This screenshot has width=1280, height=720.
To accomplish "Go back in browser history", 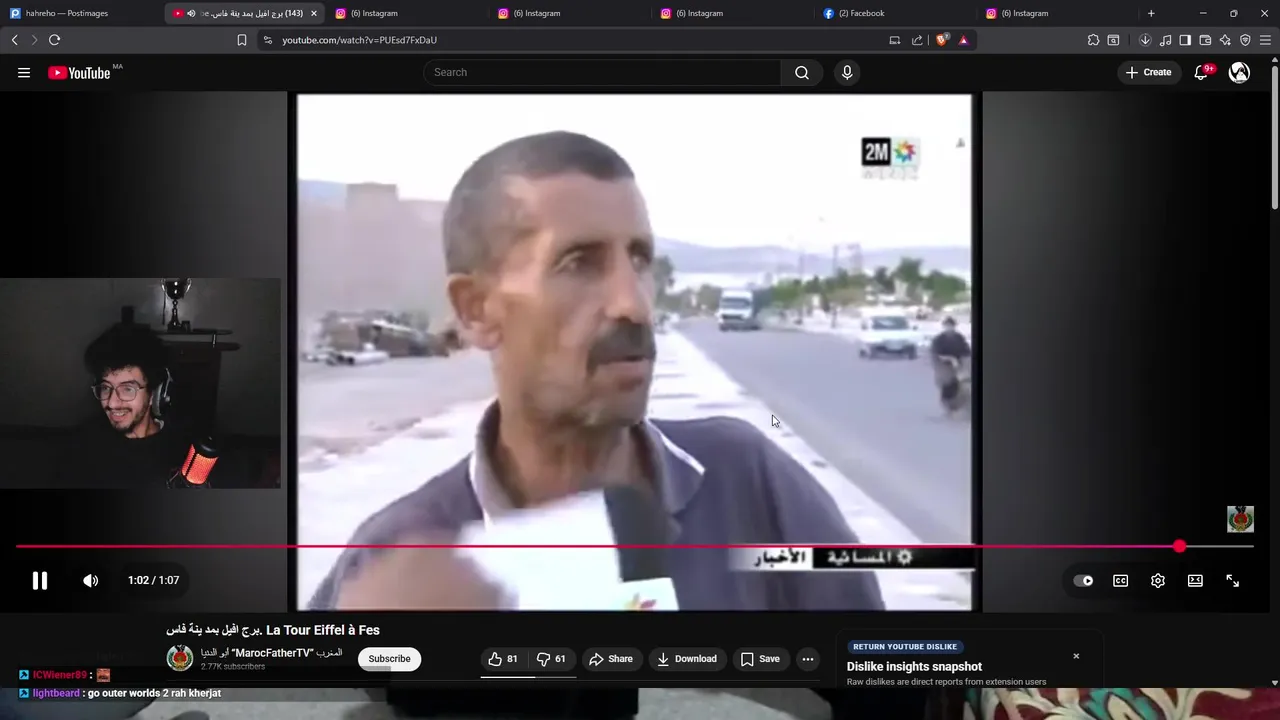I will (14, 40).
